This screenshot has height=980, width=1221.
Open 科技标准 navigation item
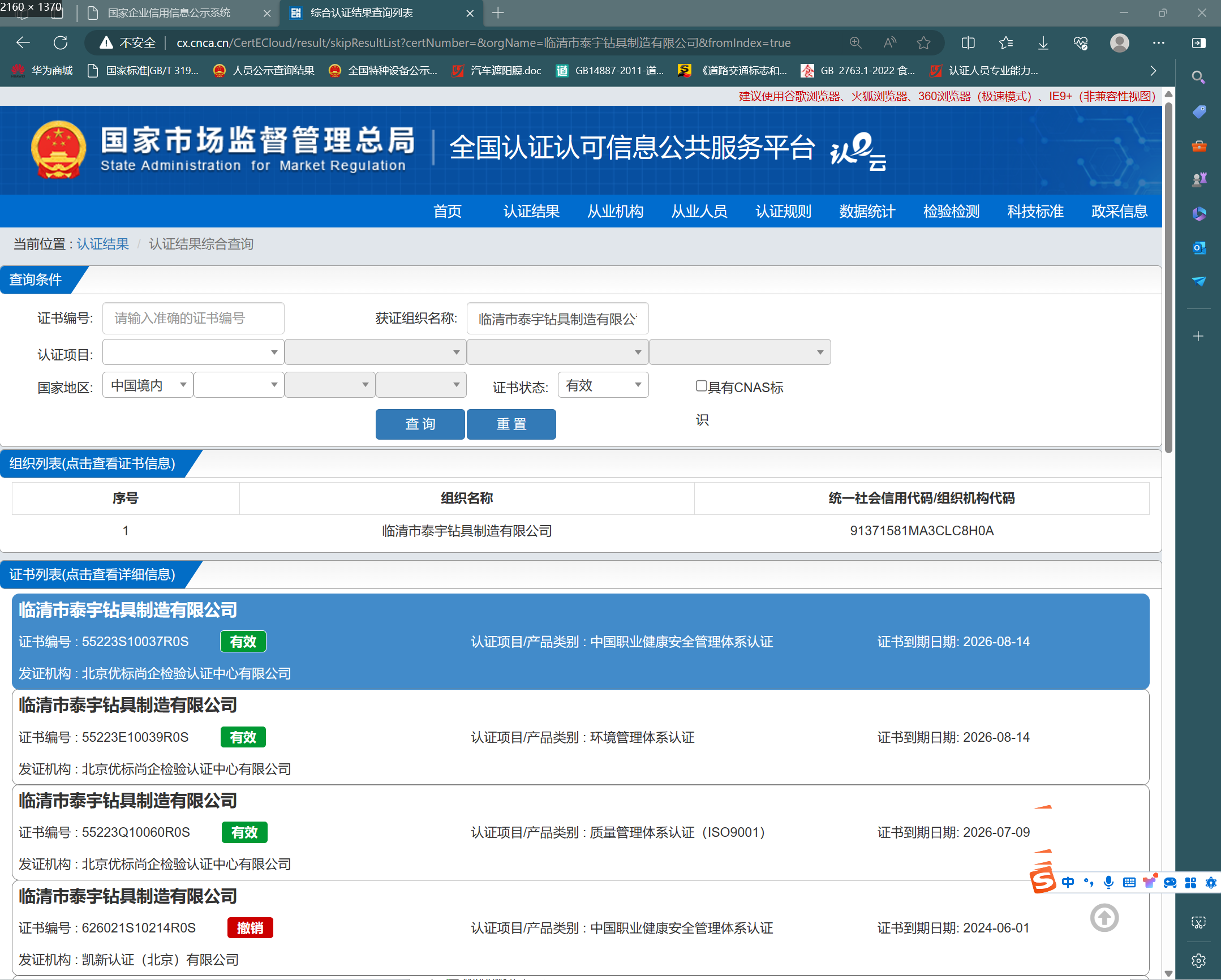click(1035, 211)
